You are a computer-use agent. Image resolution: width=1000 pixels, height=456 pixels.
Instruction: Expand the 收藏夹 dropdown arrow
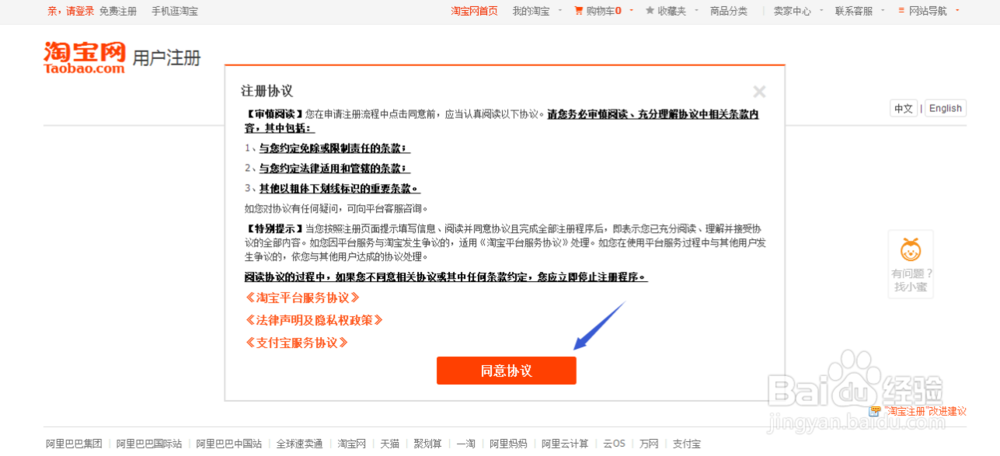[x=696, y=10]
